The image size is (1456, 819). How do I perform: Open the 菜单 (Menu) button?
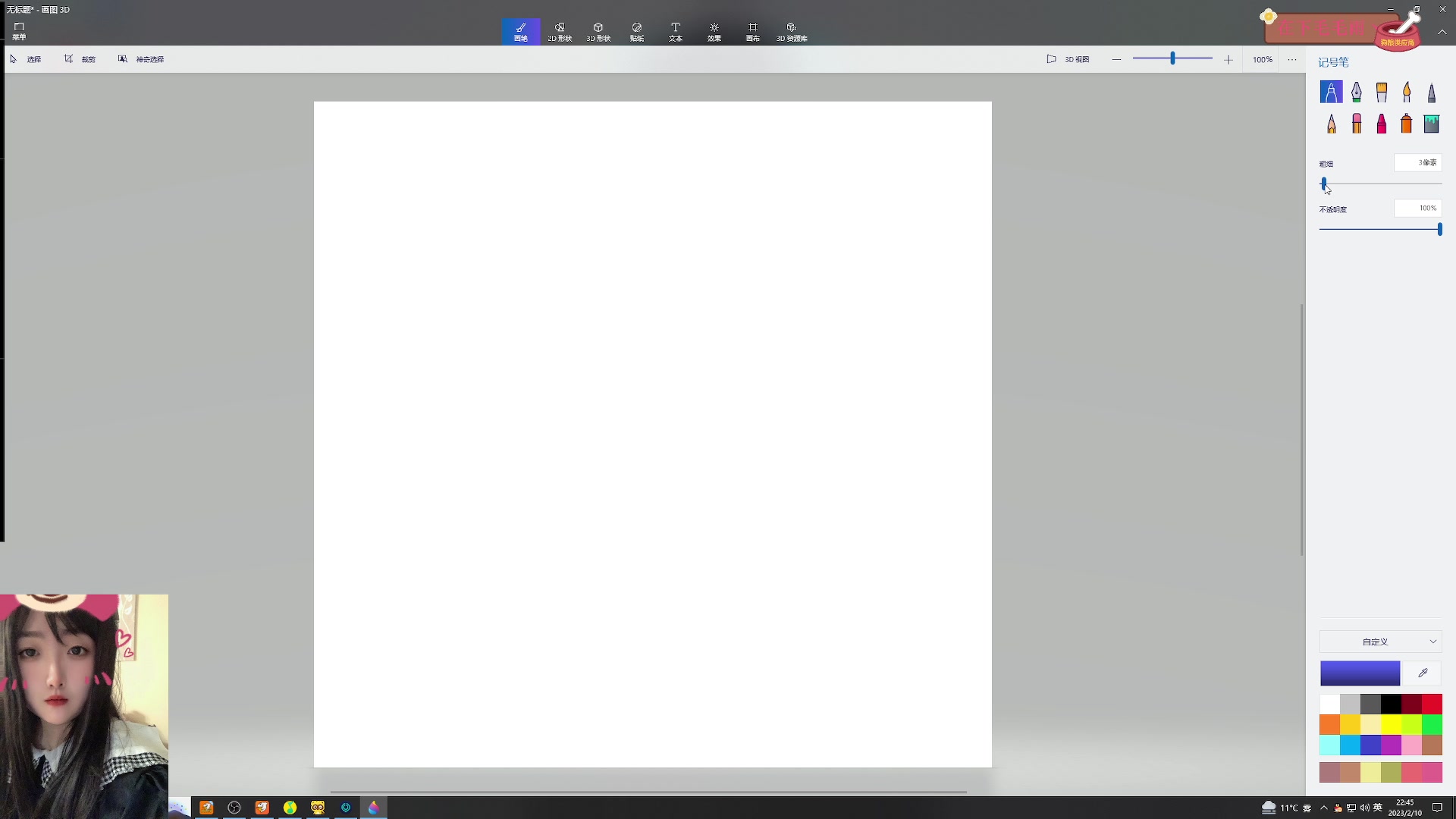pyautogui.click(x=19, y=31)
